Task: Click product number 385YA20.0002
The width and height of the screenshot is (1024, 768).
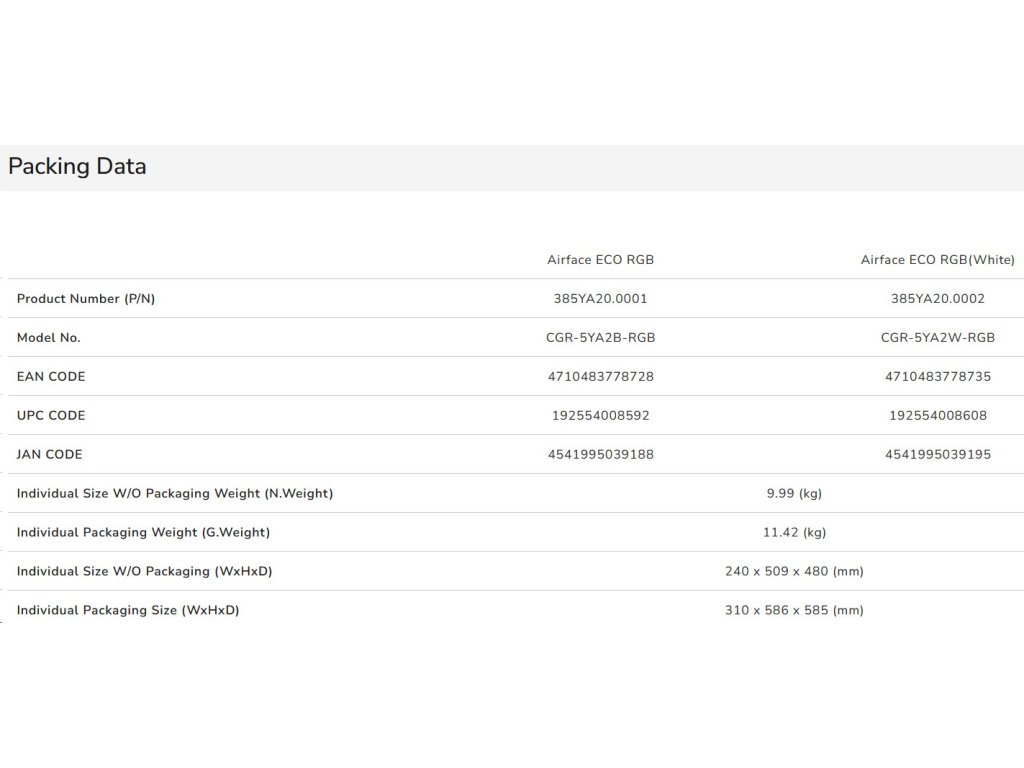Action: 937,299
